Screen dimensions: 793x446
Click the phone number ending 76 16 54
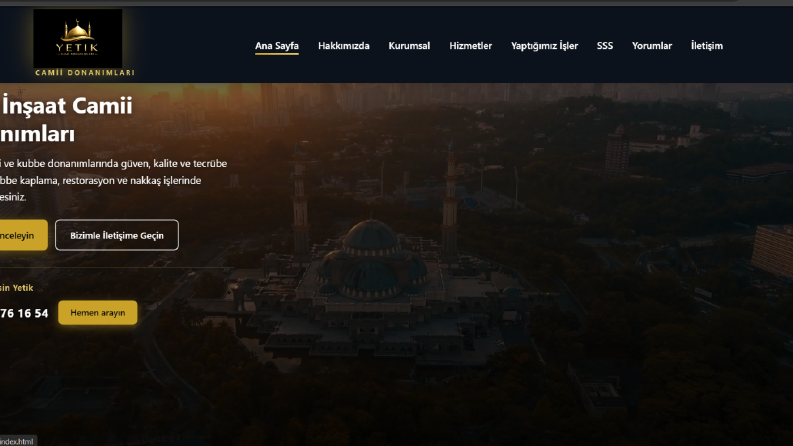24,314
